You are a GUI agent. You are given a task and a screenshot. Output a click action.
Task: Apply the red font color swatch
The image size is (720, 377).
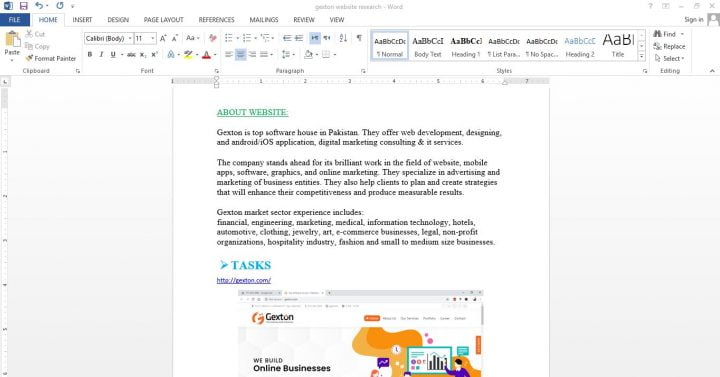(x=206, y=55)
